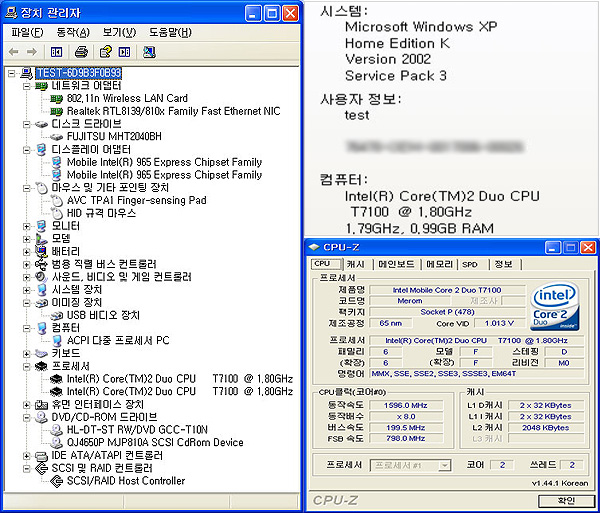Open the 보기(V) menu
This screenshot has height=513, width=600.
[119, 33]
